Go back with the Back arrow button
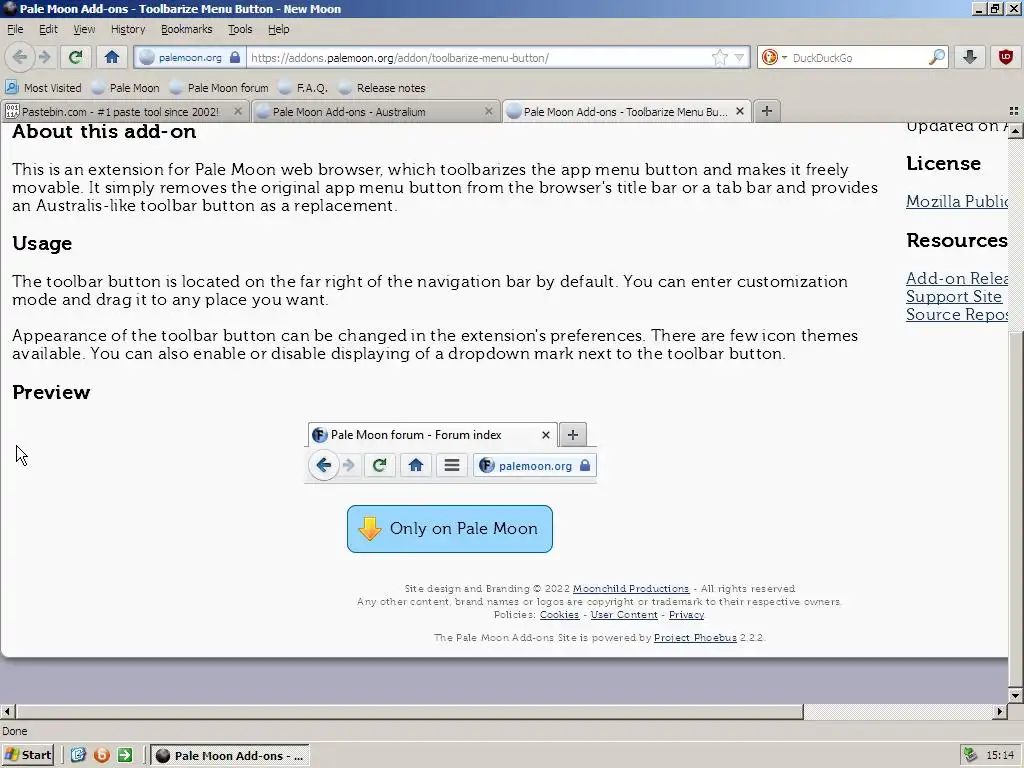 pyautogui.click(x=20, y=57)
